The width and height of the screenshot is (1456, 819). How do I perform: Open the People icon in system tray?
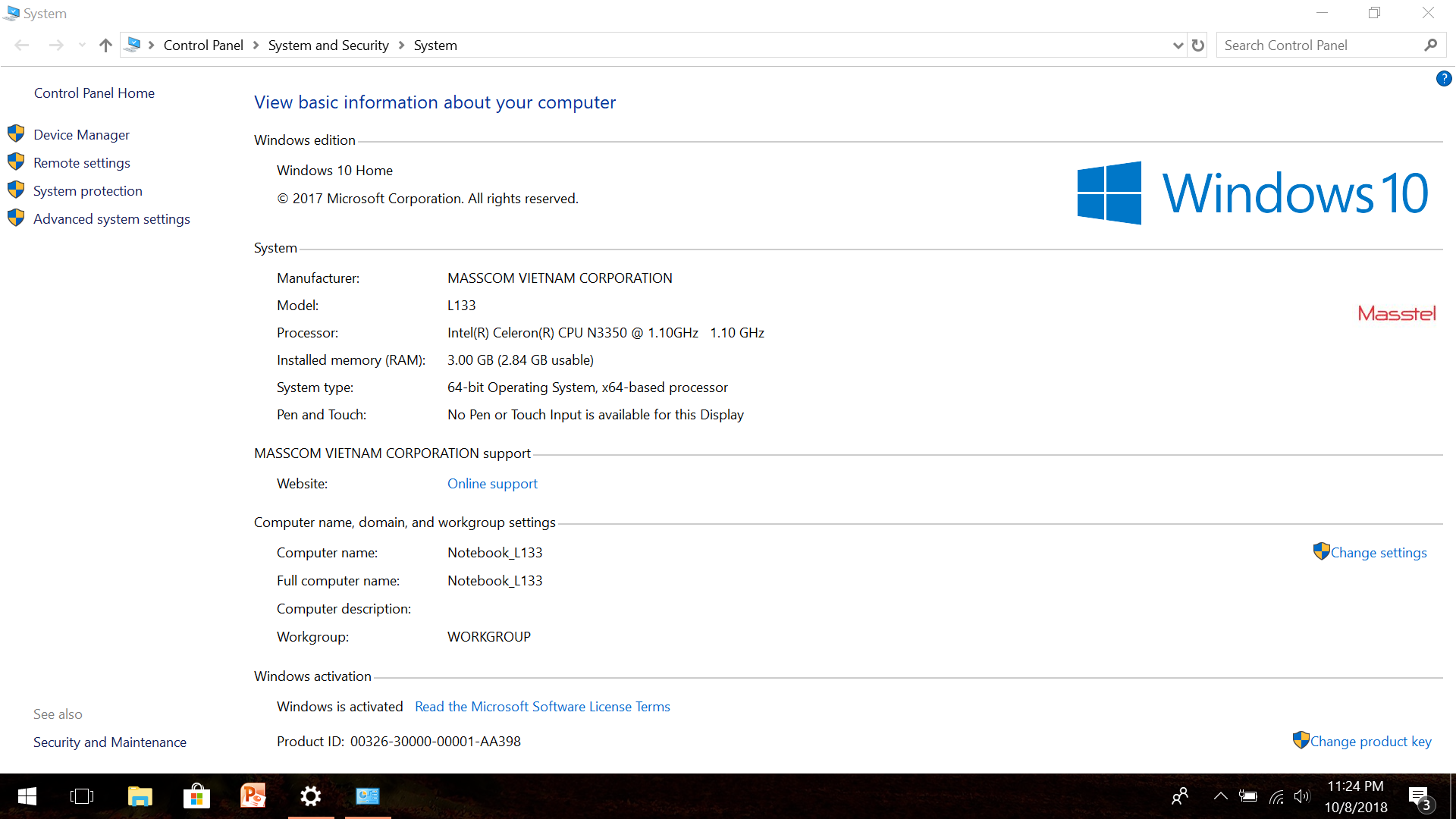(1180, 796)
